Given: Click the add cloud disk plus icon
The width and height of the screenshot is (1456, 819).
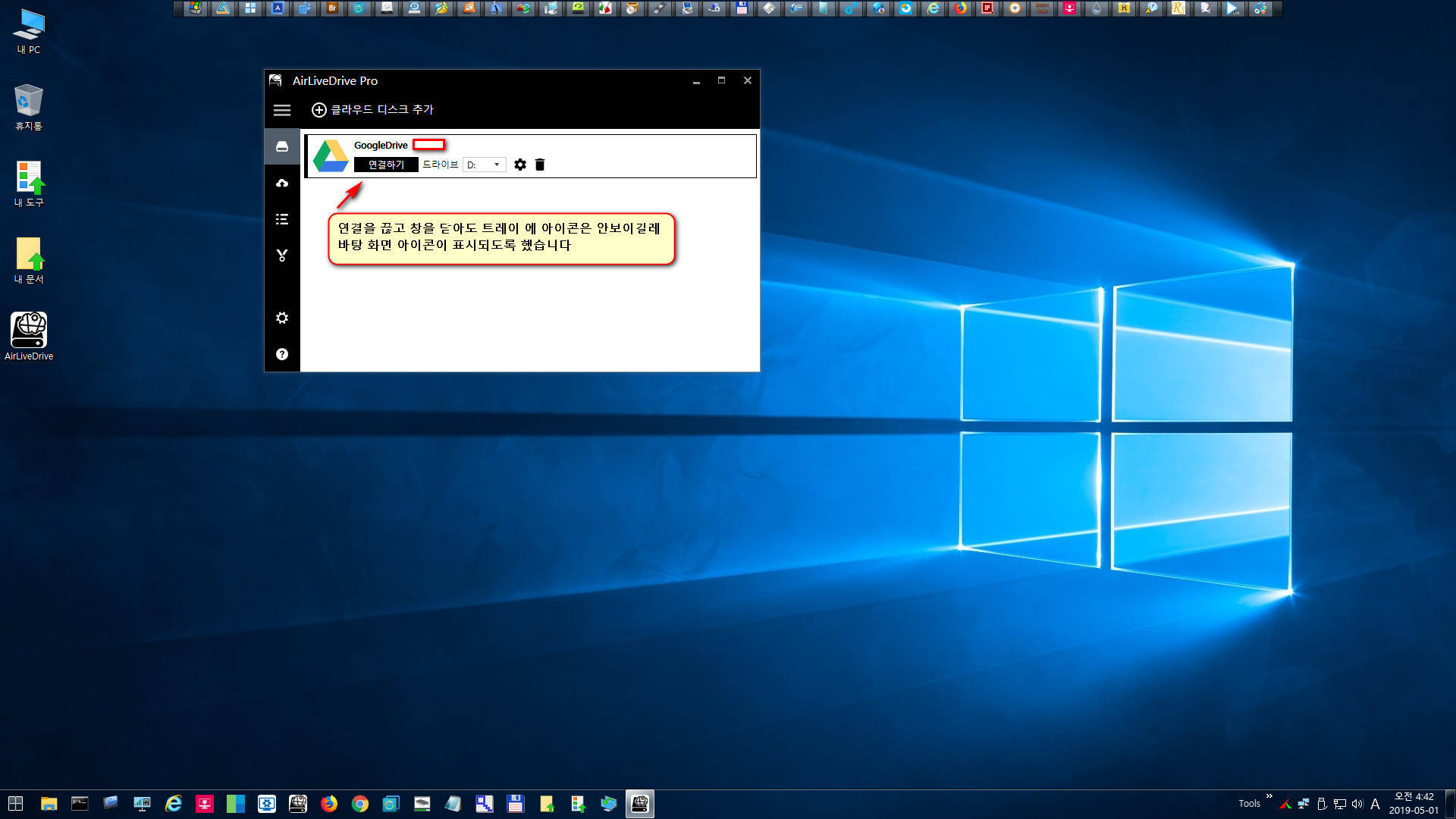Looking at the screenshot, I should (319, 110).
